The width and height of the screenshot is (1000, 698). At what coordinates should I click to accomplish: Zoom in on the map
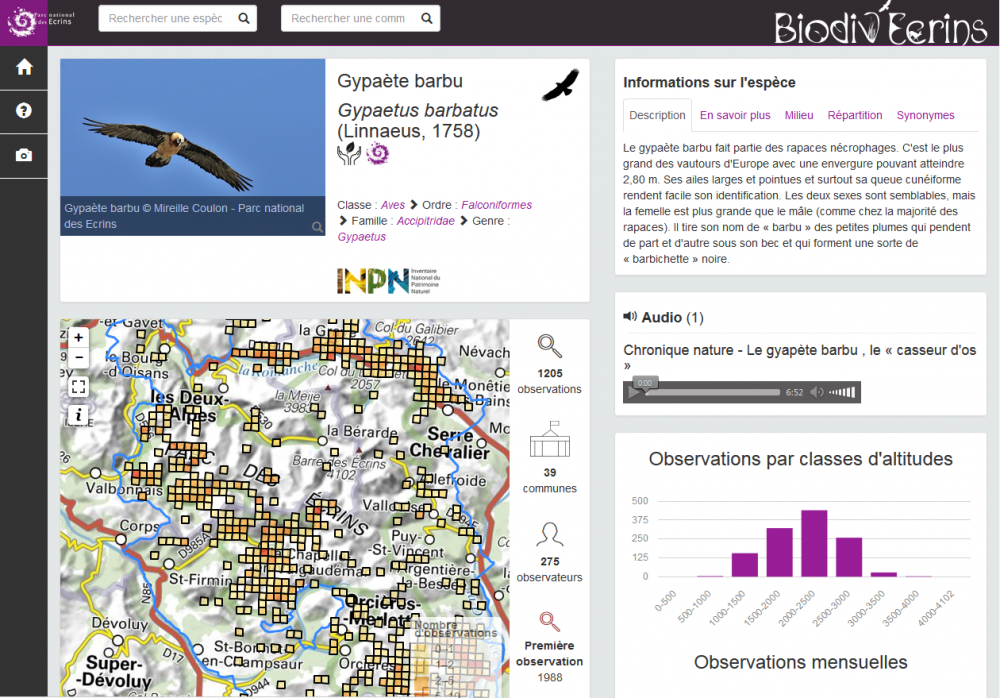[x=79, y=338]
